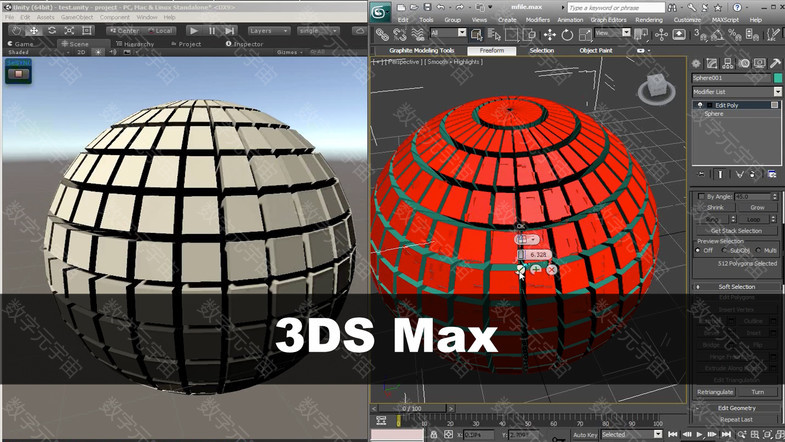The image size is (785, 442).
Task: Toggle Edit Poly modifier lightbulb
Action: (700, 105)
